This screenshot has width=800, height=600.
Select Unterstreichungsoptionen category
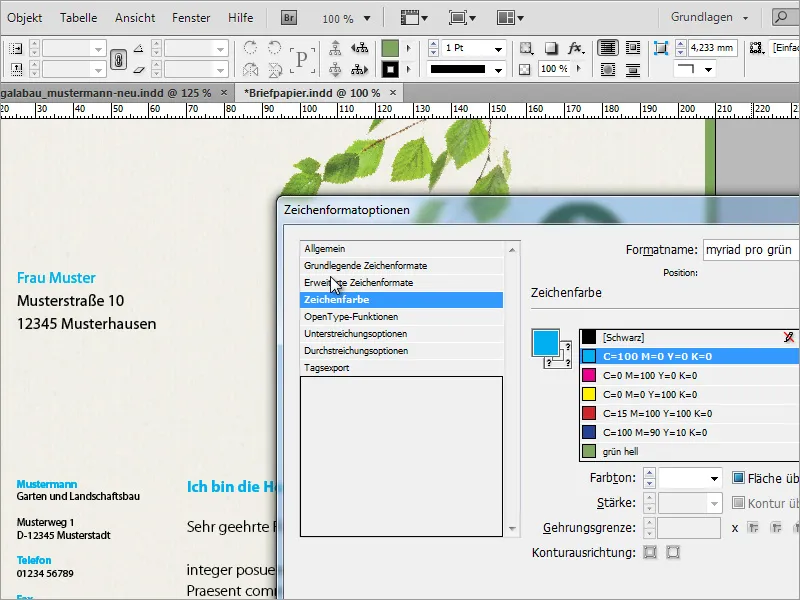point(402,334)
